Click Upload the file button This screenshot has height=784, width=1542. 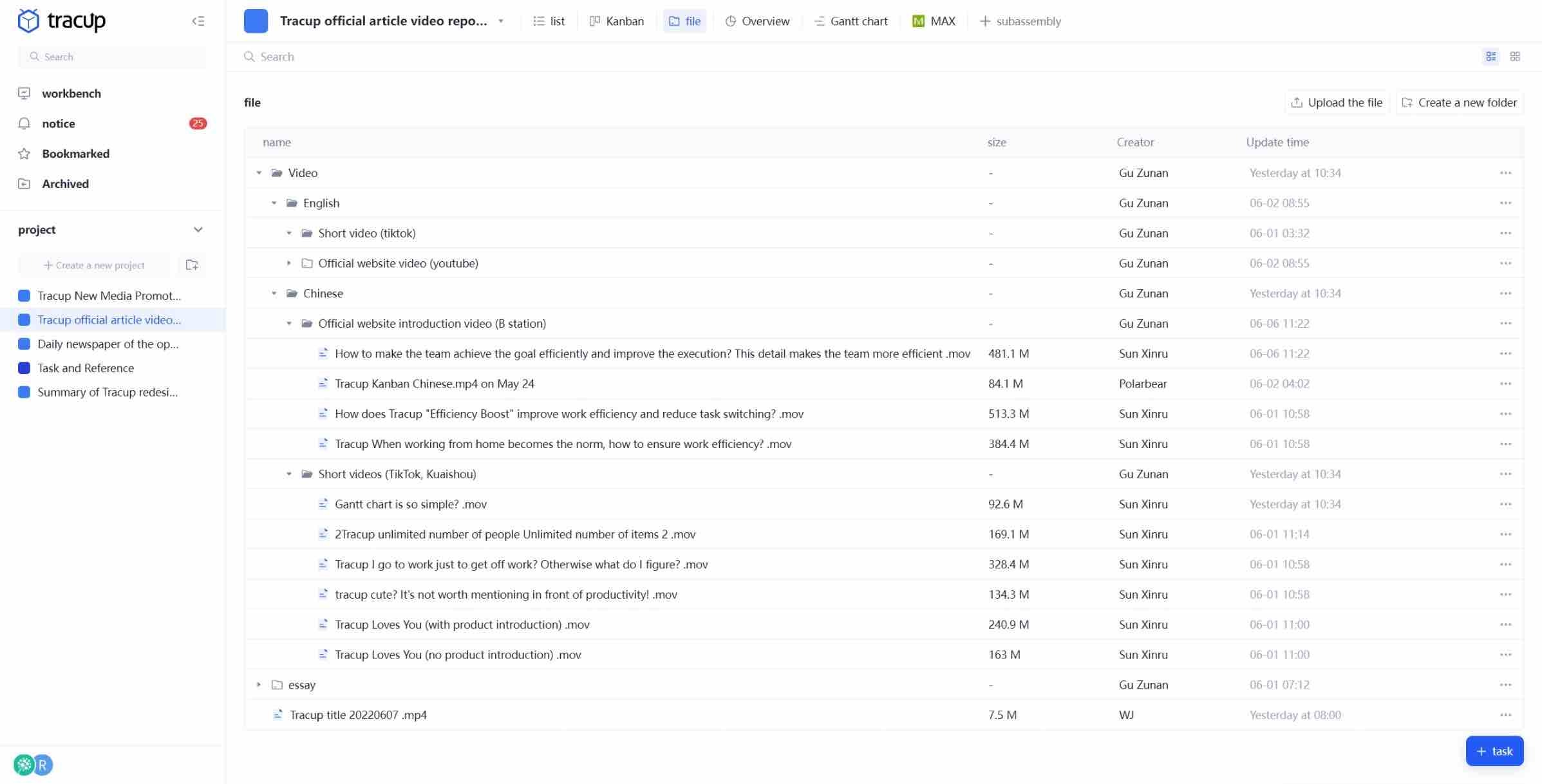[1337, 102]
